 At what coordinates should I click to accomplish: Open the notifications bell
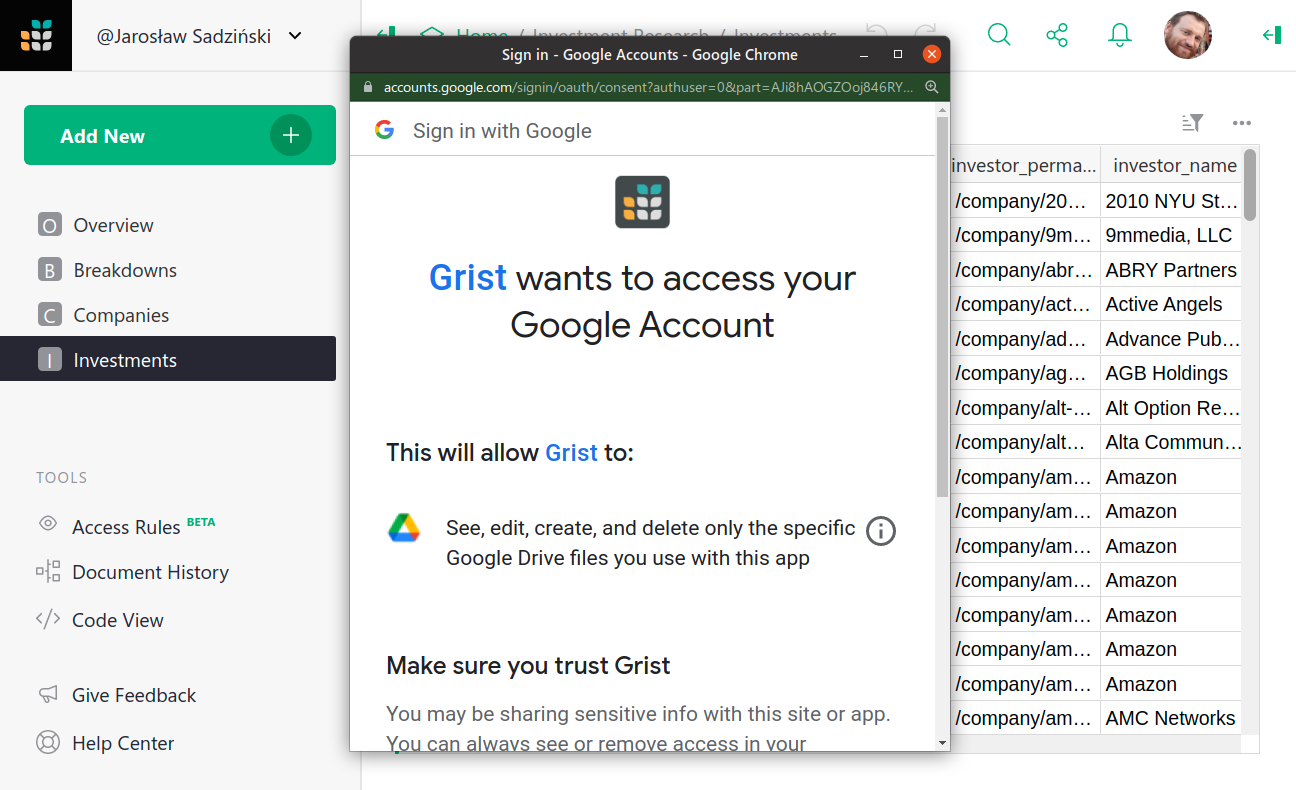[1119, 34]
